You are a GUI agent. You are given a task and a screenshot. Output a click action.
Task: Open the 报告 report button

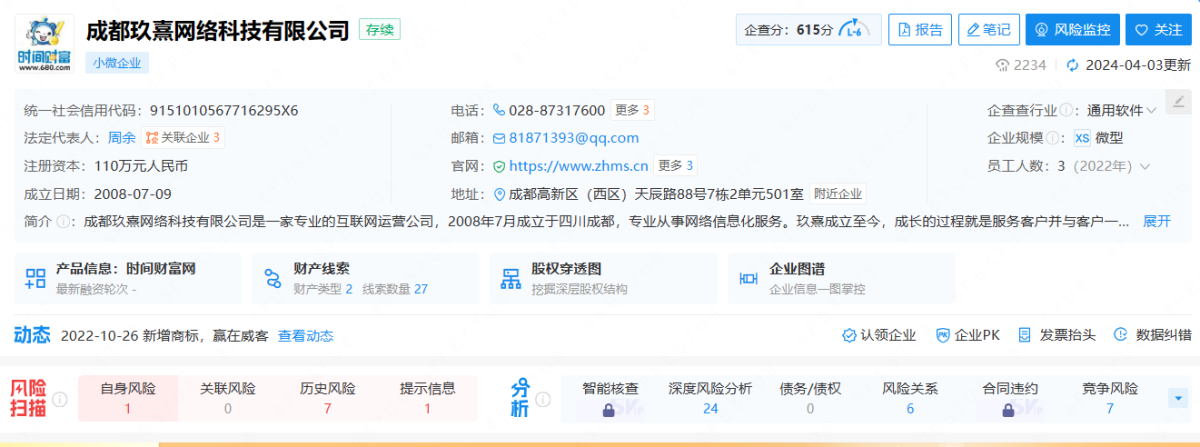[920, 30]
